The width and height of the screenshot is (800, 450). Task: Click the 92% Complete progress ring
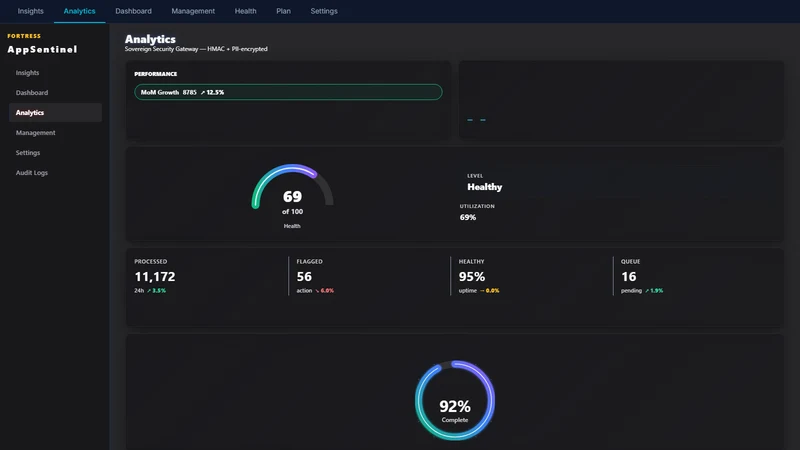pos(455,401)
